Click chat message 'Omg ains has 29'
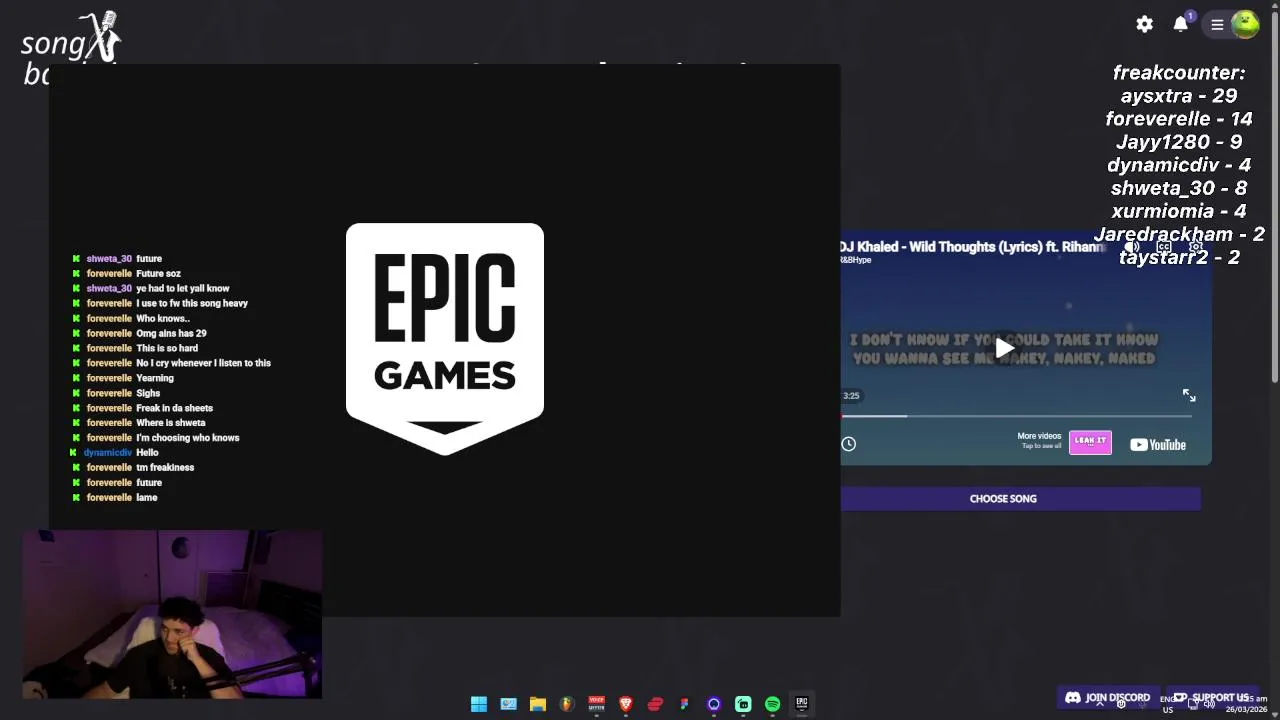Screen dimensions: 1280x720 click(x=139, y=333)
